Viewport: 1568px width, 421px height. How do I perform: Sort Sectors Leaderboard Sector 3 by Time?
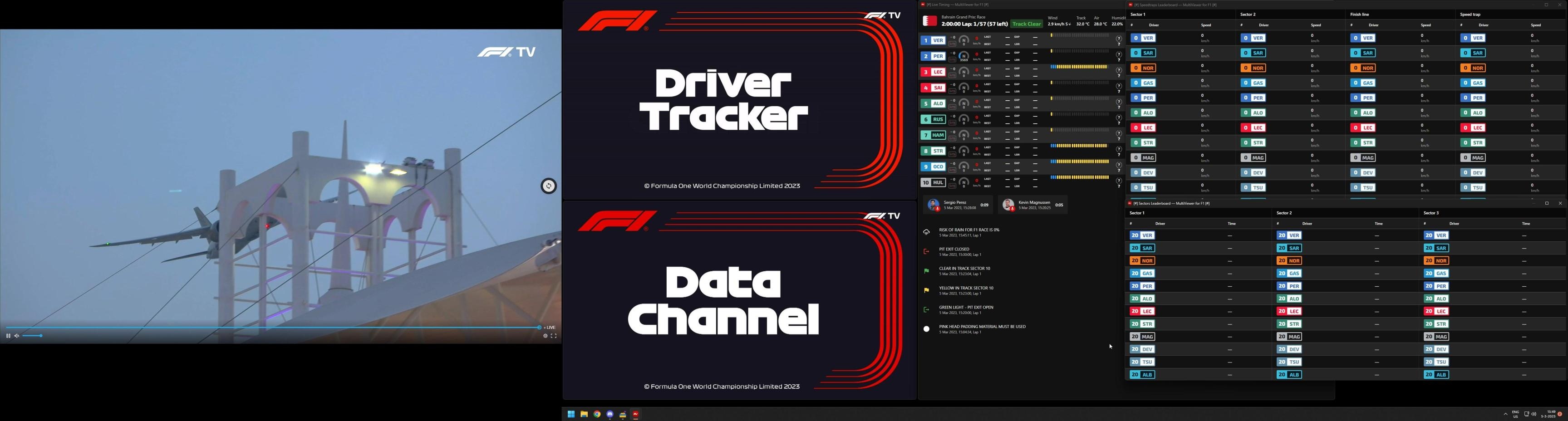click(1526, 224)
